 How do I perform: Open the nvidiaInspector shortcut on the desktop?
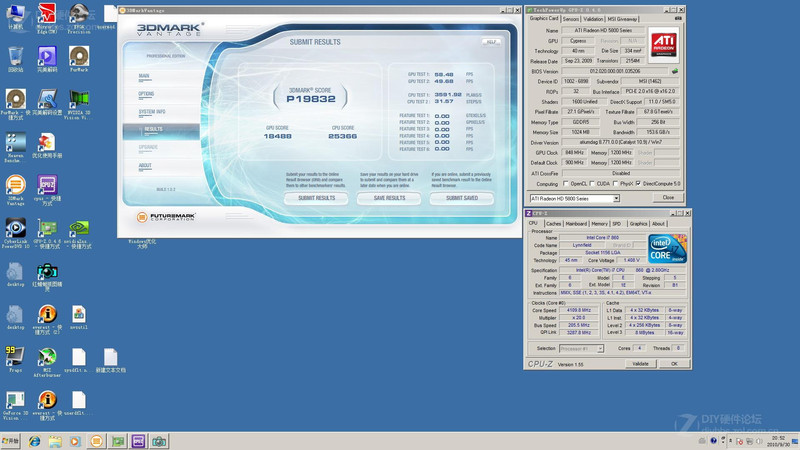(79, 233)
